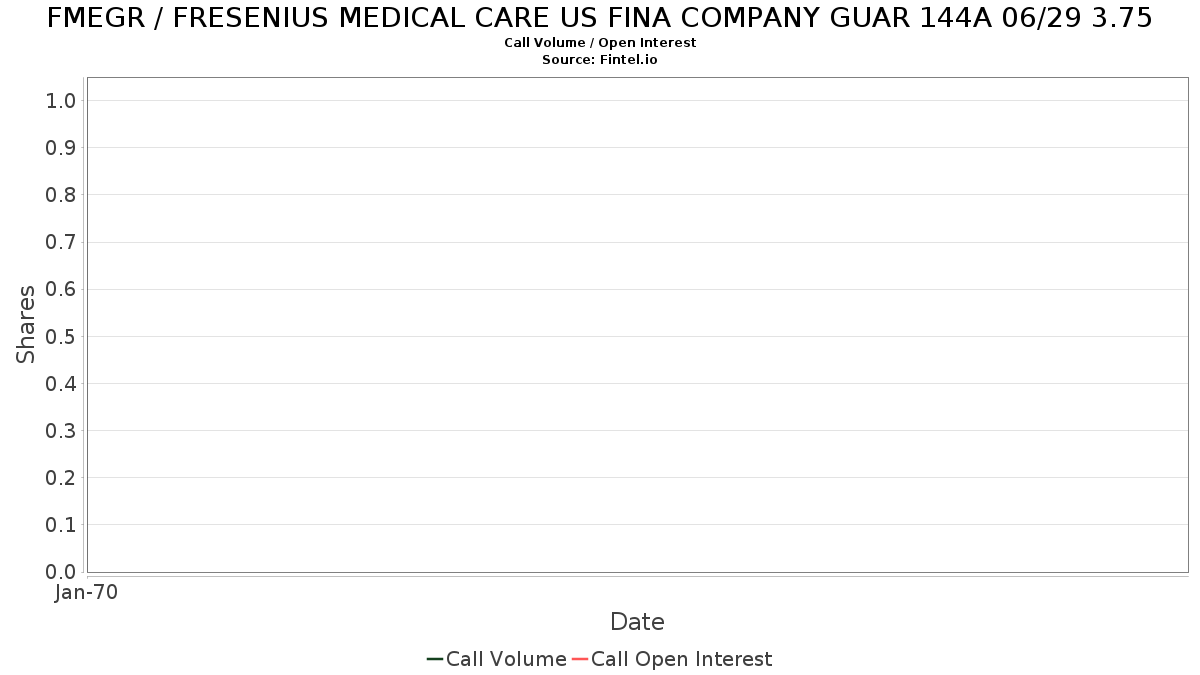Click the 1.0 y-axis tick label
The width and height of the screenshot is (1200, 675).
pos(61,101)
